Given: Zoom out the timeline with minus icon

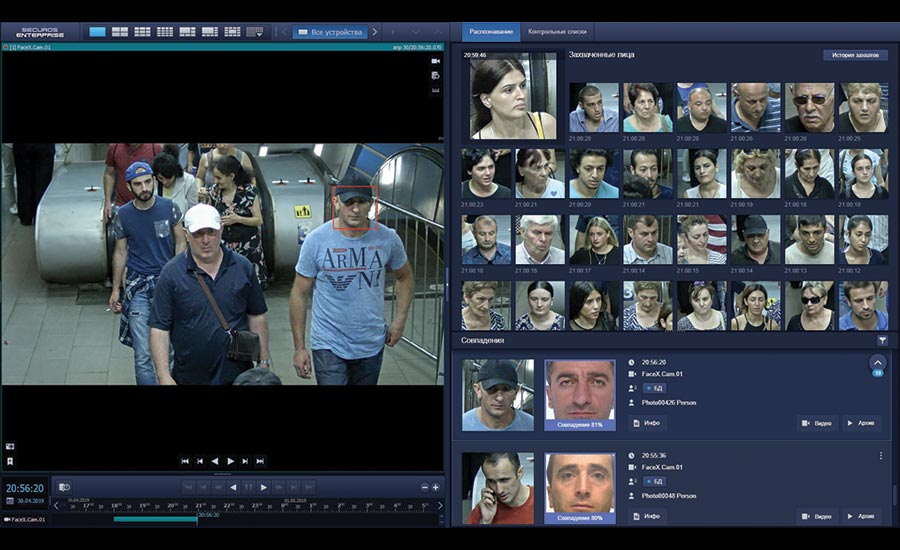Looking at the screenshot, I should coord(423,487).
